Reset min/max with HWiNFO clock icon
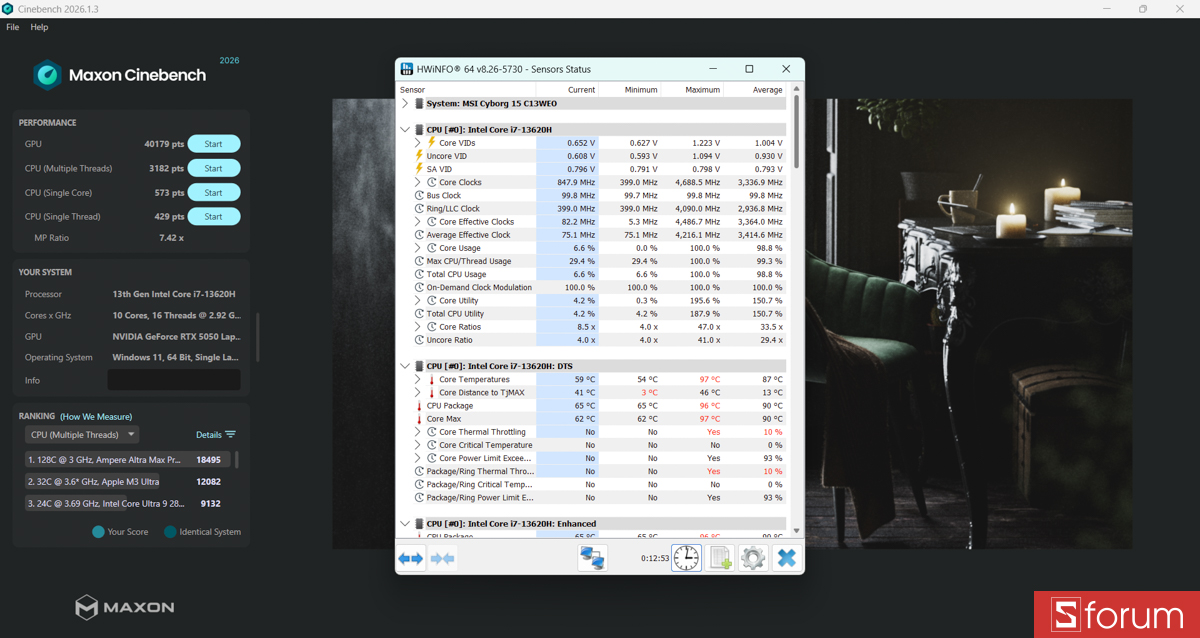Image resolution: width=1200 pixels, height=638 pixels. click(686, 558)
